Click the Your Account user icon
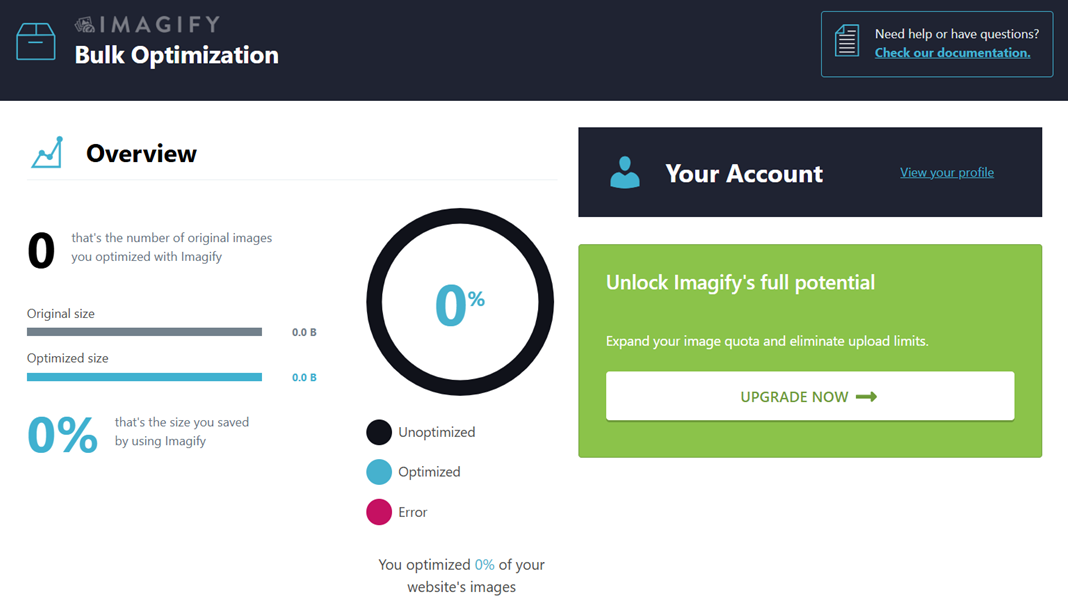1068x608 pixels. coord(625,172)
